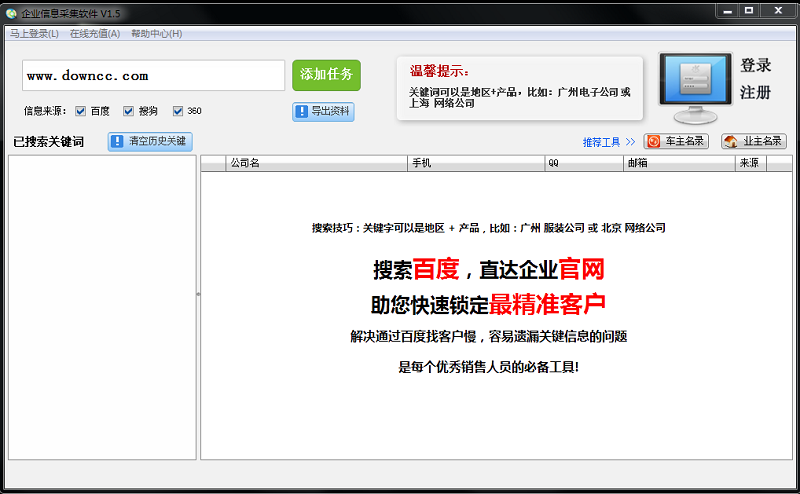Screen dimensions: 800x494
Task: Click the splitter handle between panels
Action: (198, 294)
